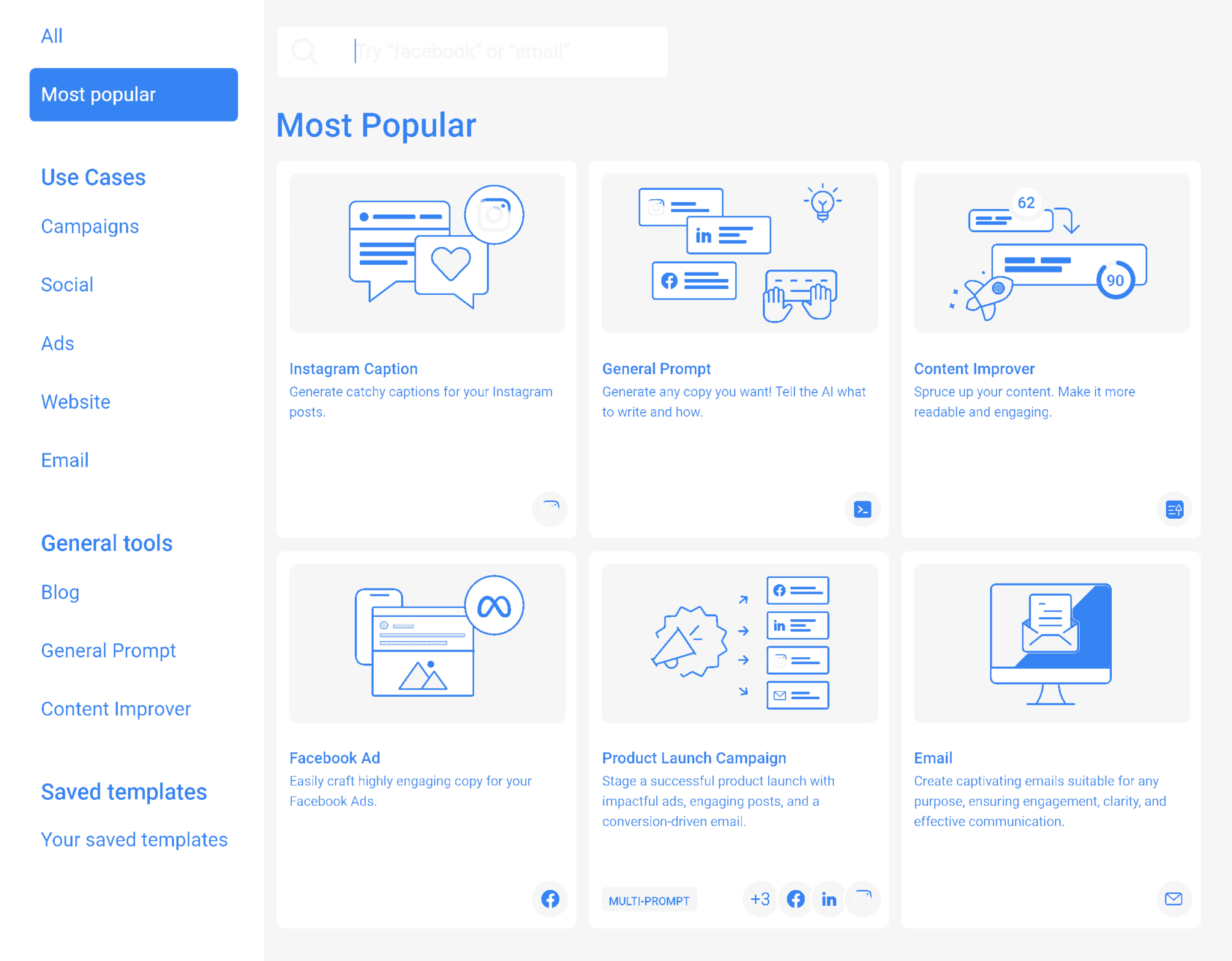
Task: Click the Email use case link
Action: (63, 460)
